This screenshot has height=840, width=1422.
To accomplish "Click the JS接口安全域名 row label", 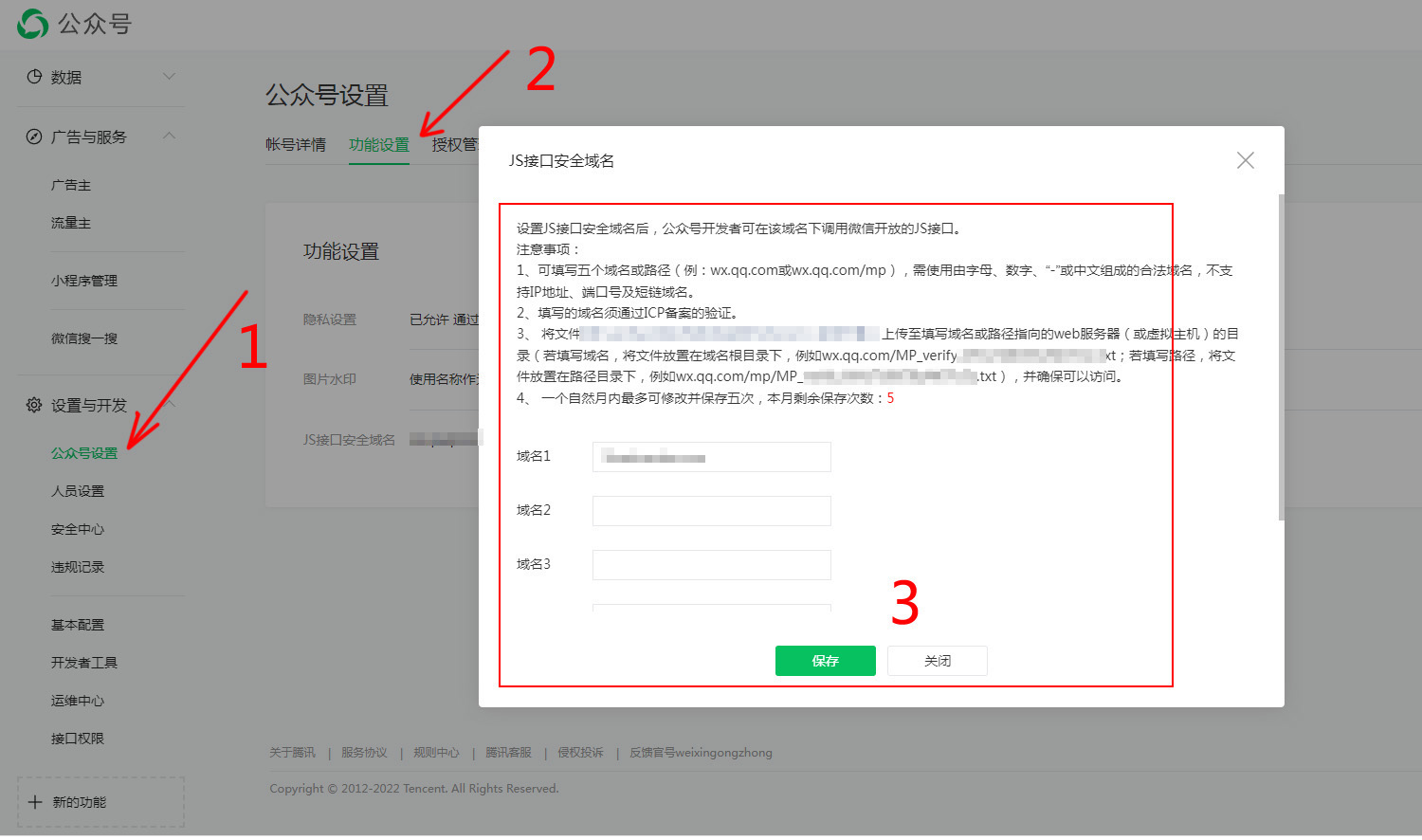I will click(x=349, y=440).
